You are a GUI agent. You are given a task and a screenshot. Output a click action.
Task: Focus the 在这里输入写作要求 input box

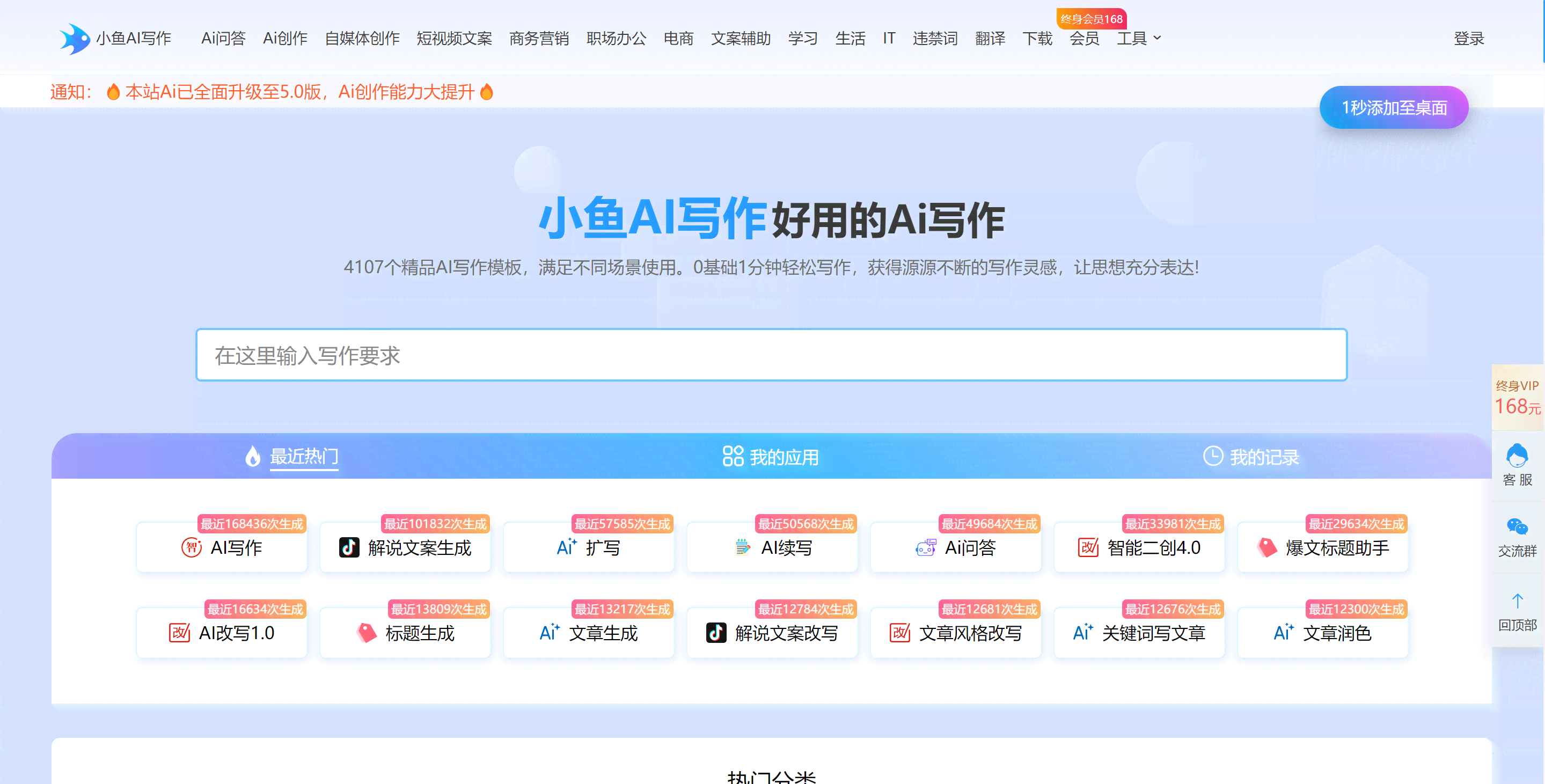771,355
